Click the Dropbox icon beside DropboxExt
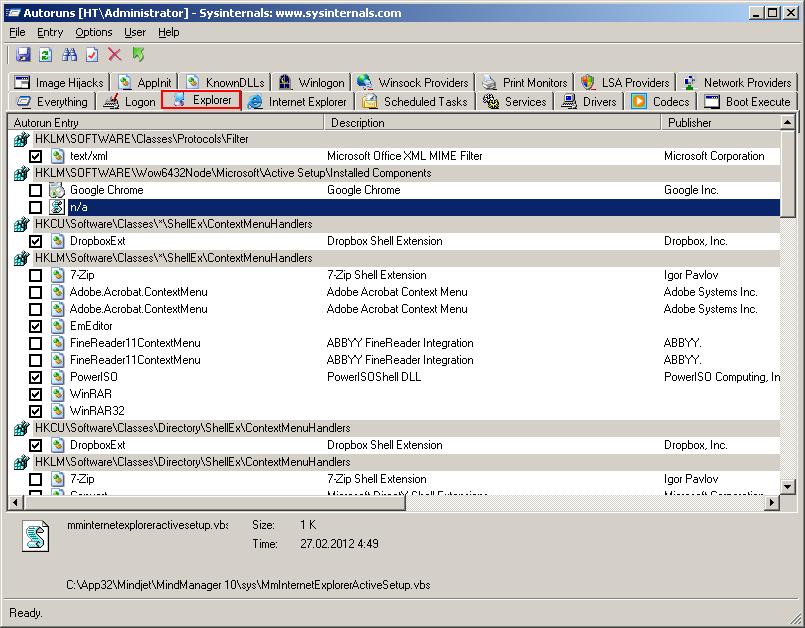The height and width of the screenshot is (628, 805). pyautogui.click(x=55, y=240)
